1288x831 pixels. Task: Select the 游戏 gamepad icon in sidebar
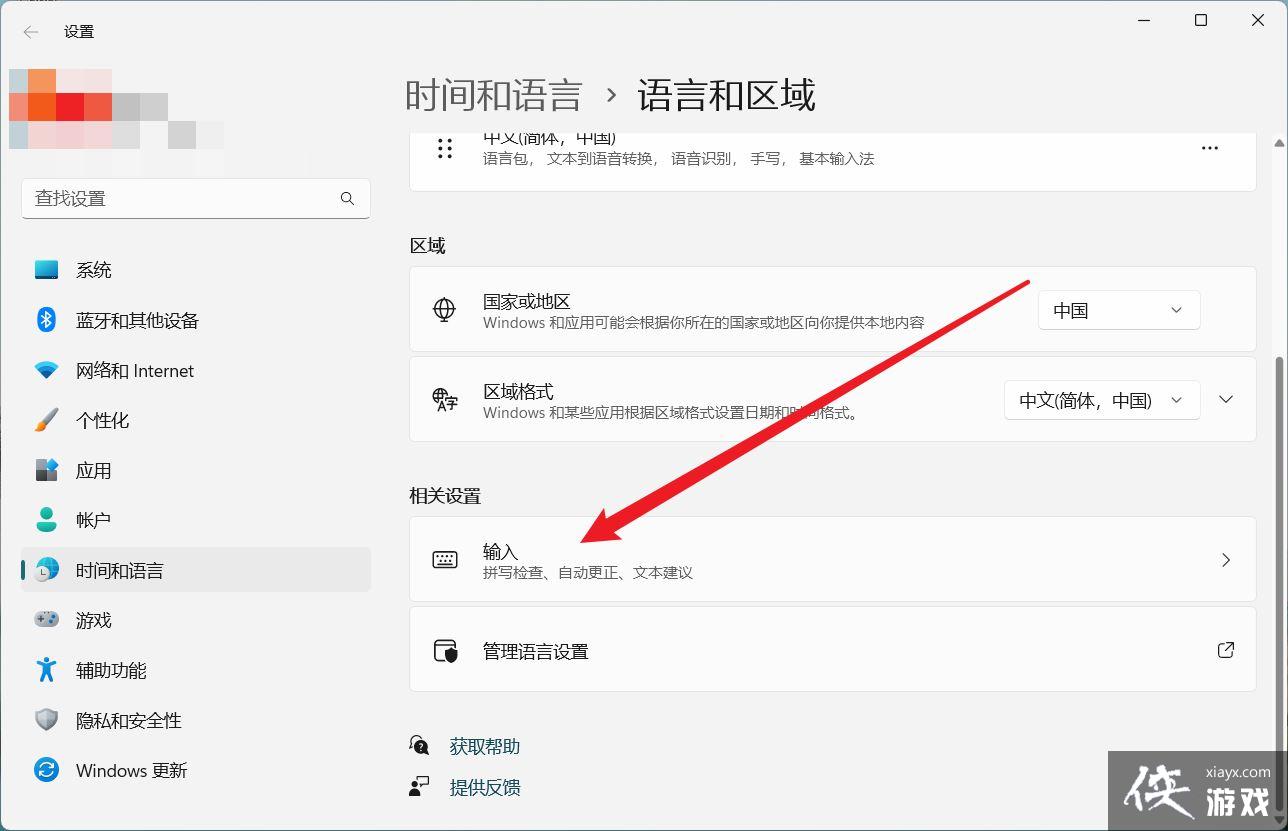pyautogui.click(x=46, y=620)
